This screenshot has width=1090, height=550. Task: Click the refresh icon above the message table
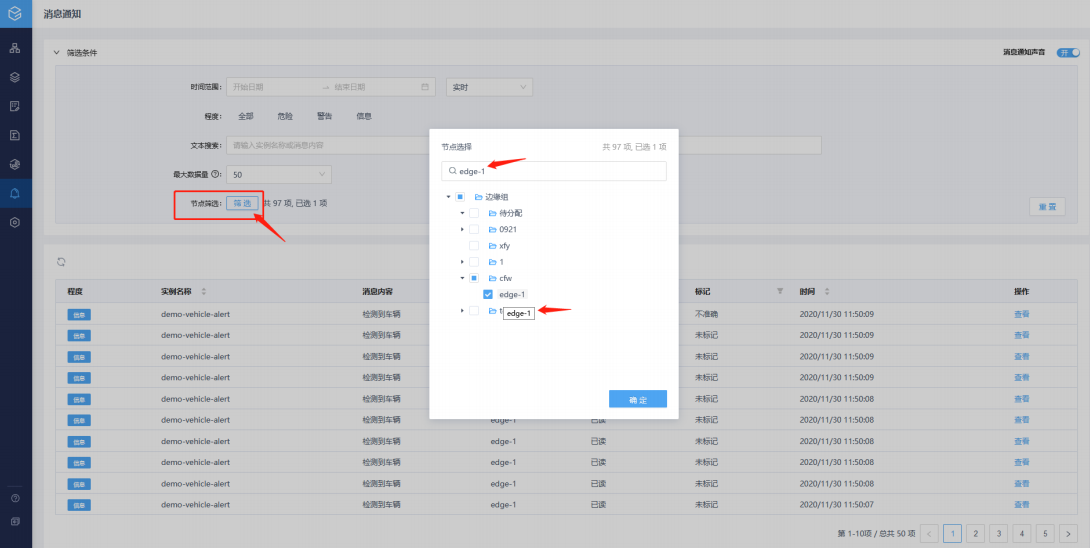point(61,261)
